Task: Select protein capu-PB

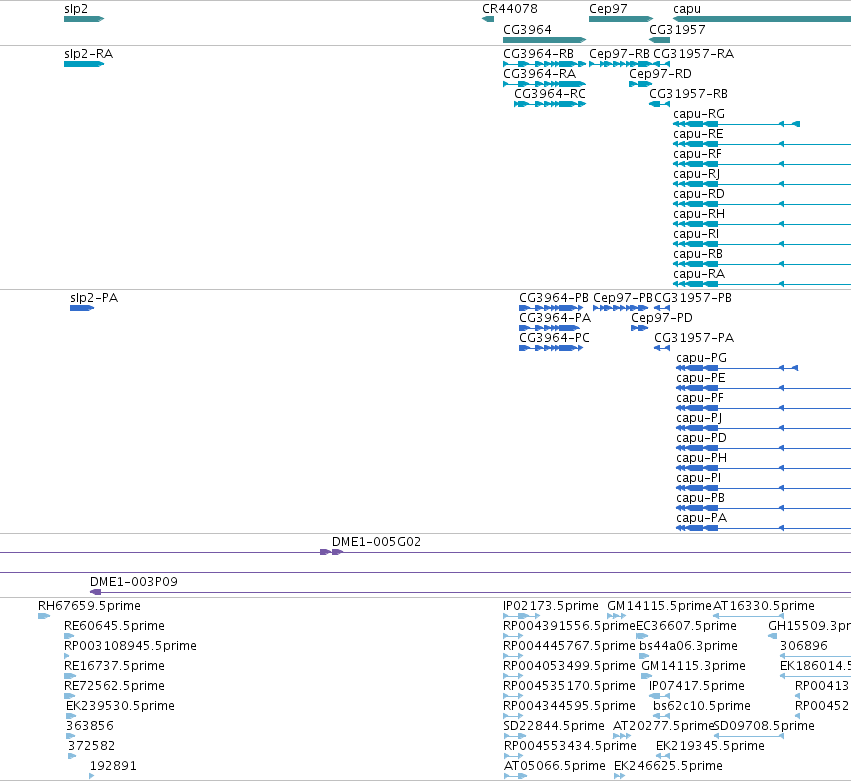Action: 700,498
